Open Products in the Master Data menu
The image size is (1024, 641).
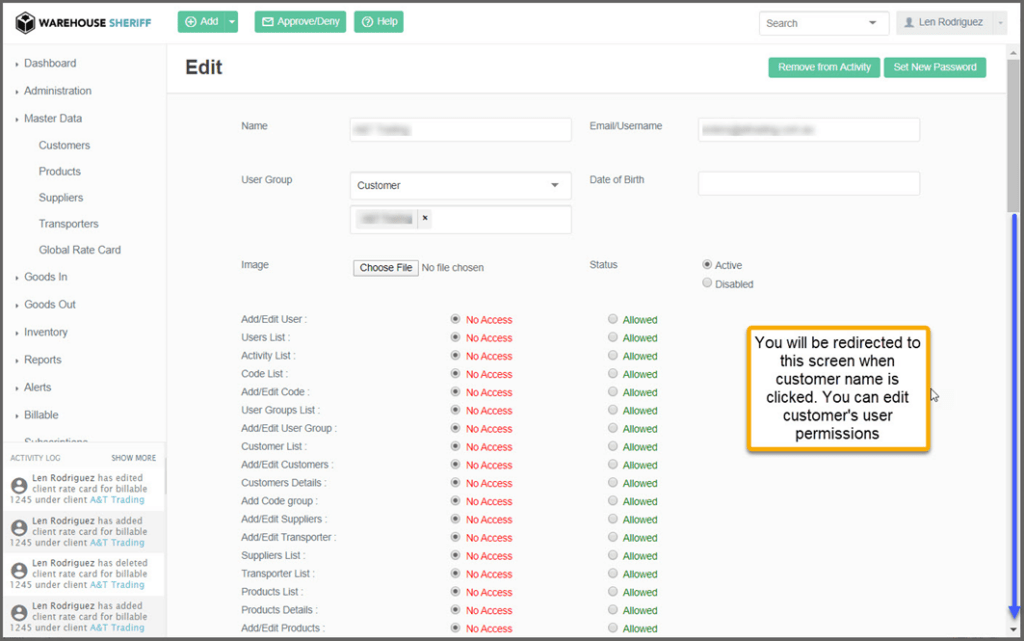59,171
